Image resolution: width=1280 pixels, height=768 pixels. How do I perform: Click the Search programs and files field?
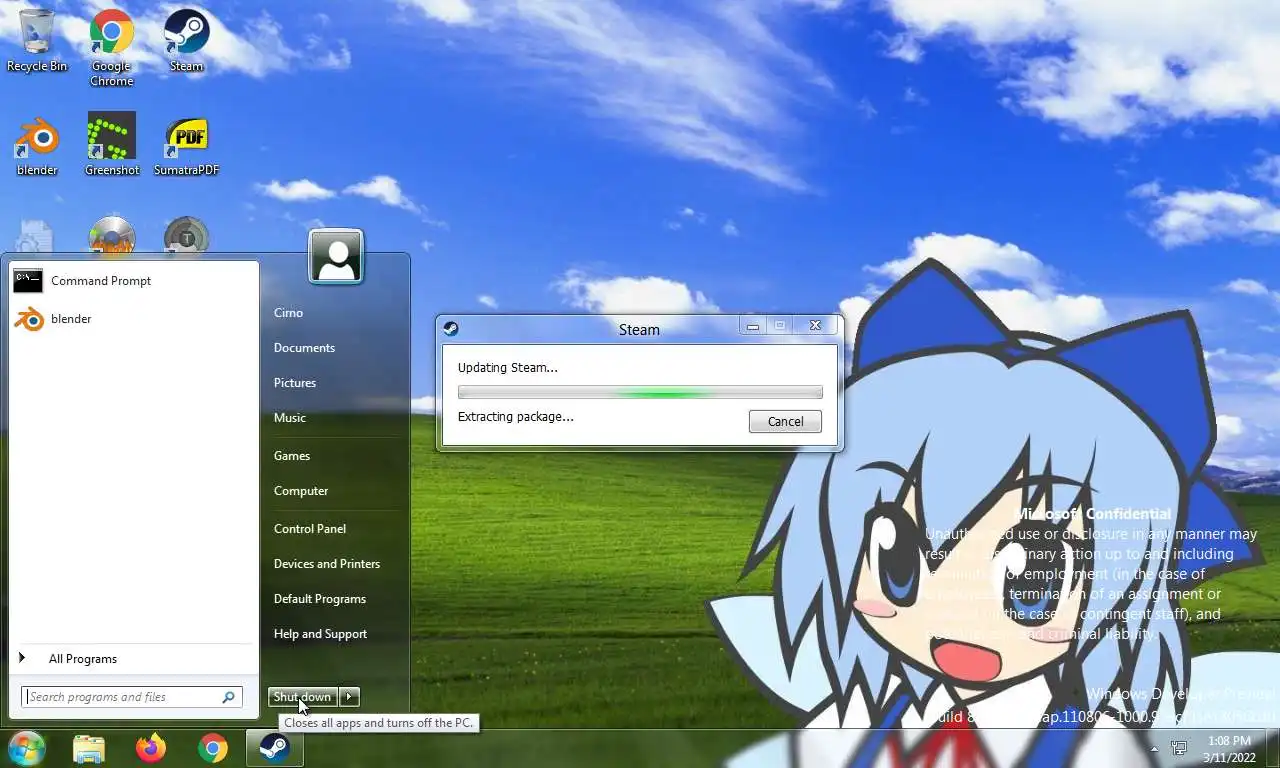click(132, 697)
